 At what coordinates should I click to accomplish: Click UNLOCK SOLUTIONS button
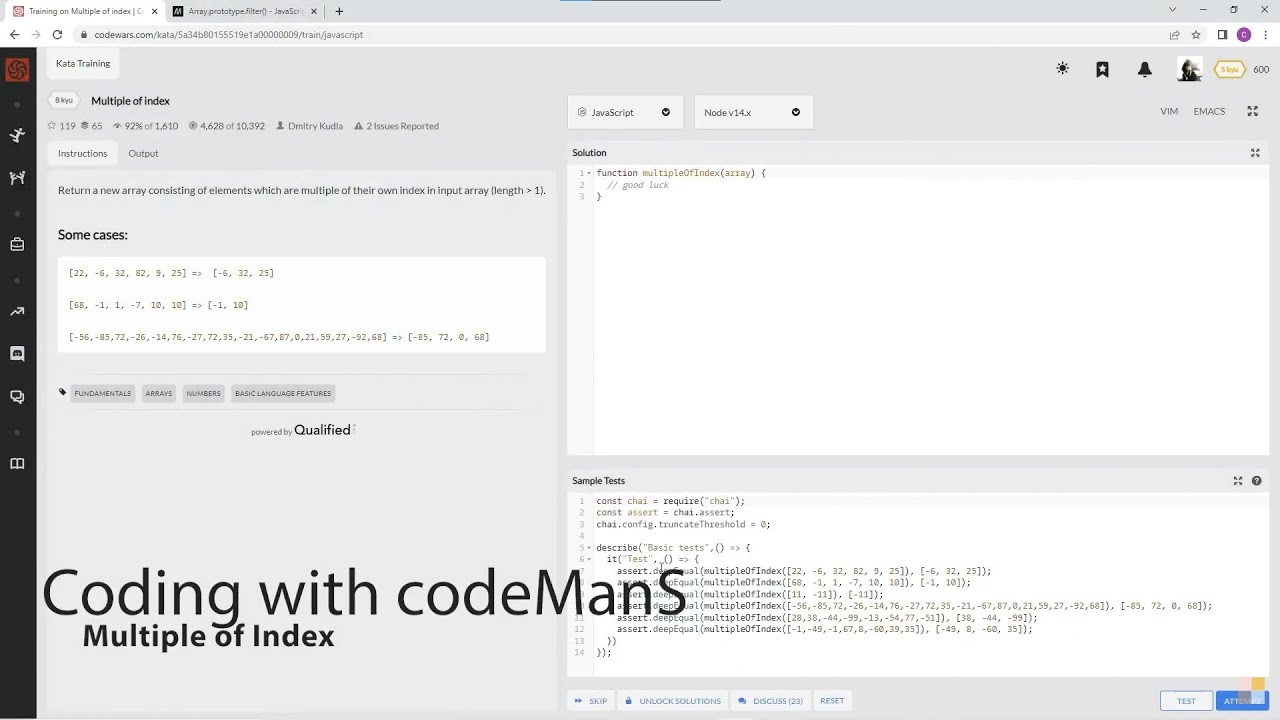pyautogui.click(x=672, y=701)
